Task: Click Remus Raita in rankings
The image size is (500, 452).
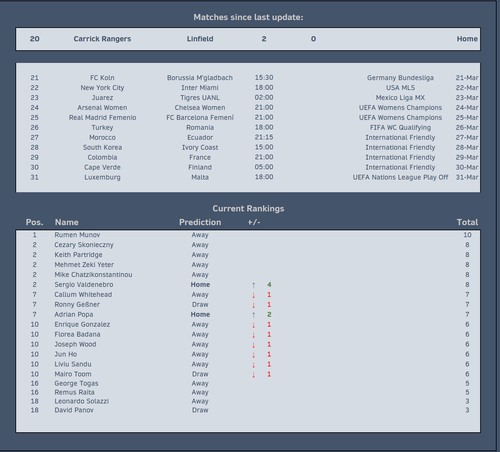Action: click(74, 392)
